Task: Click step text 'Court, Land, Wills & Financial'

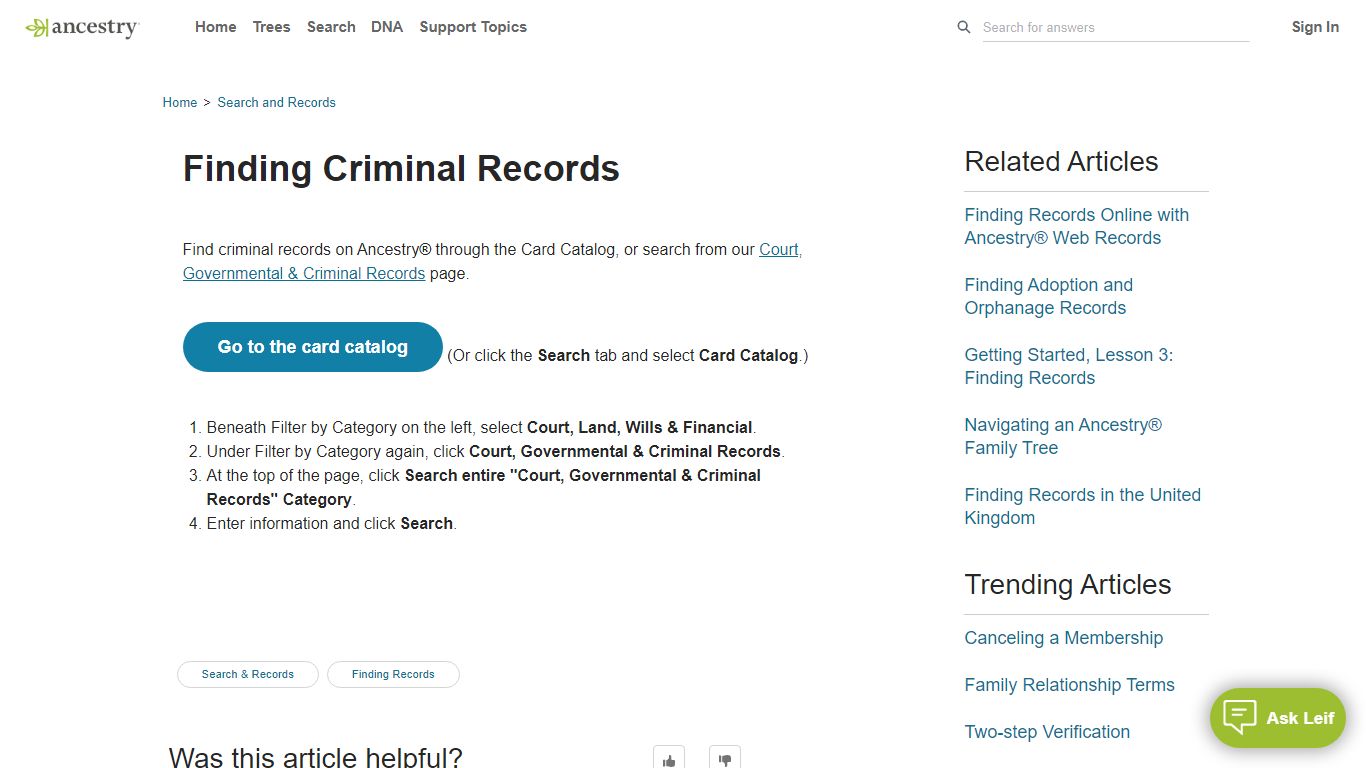Action: coord(639,427)
